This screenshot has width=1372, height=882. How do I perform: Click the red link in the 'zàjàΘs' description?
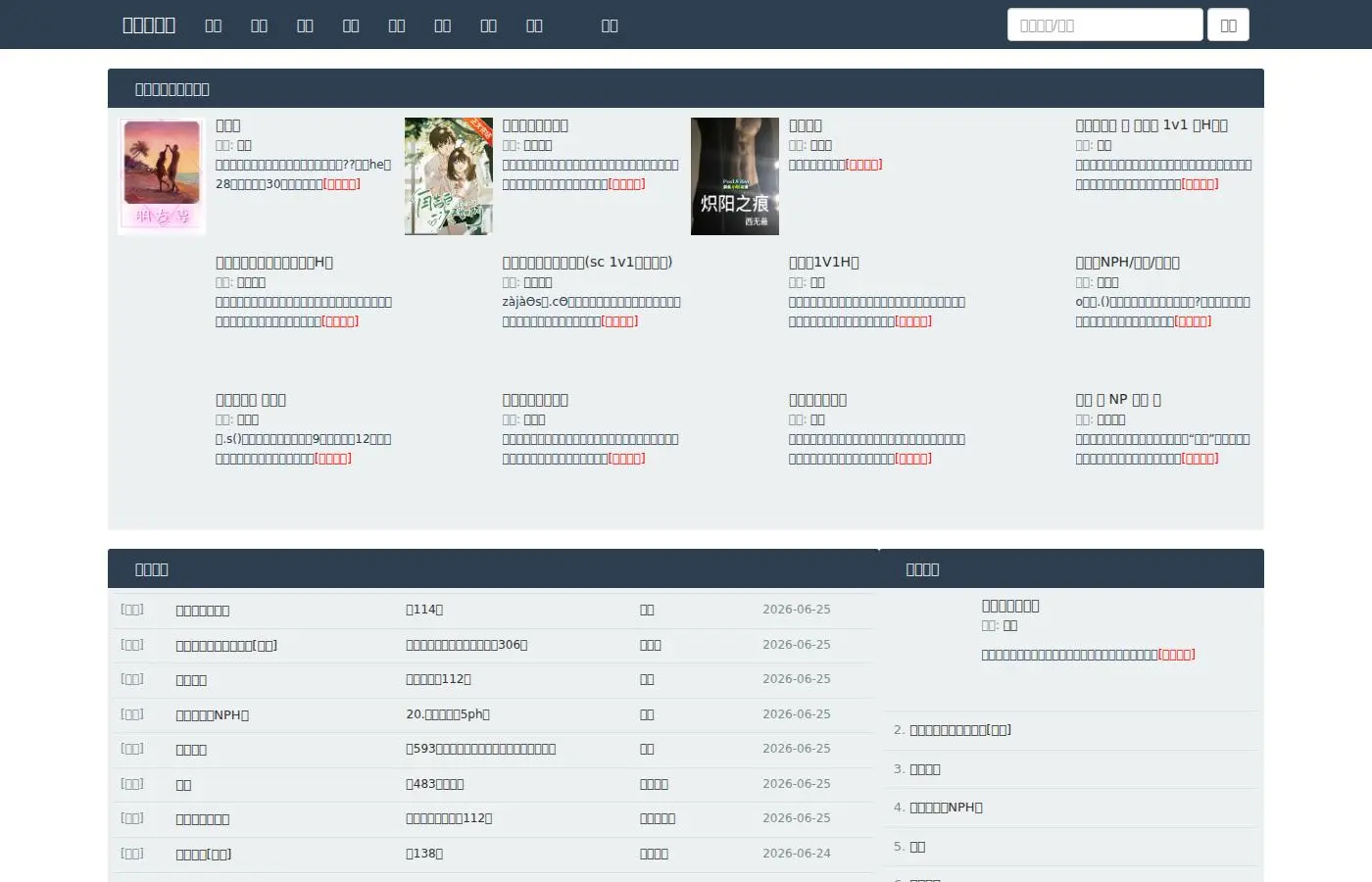[619, 321]
